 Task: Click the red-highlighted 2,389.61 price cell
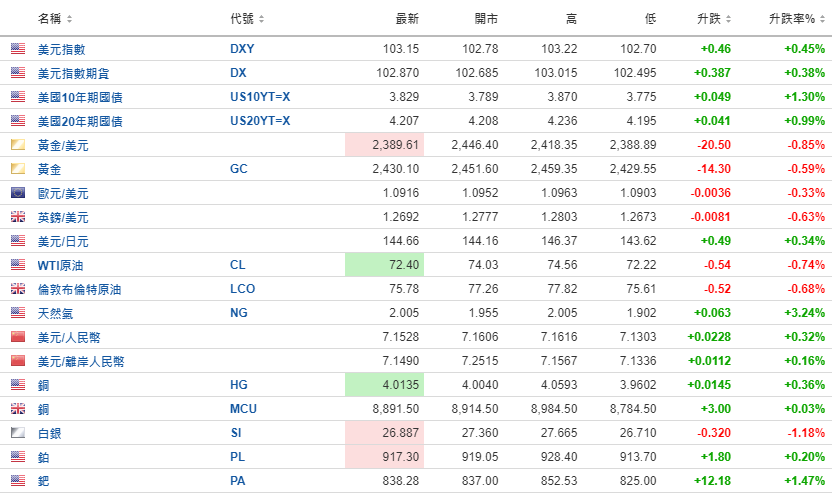tap(384, 145)
